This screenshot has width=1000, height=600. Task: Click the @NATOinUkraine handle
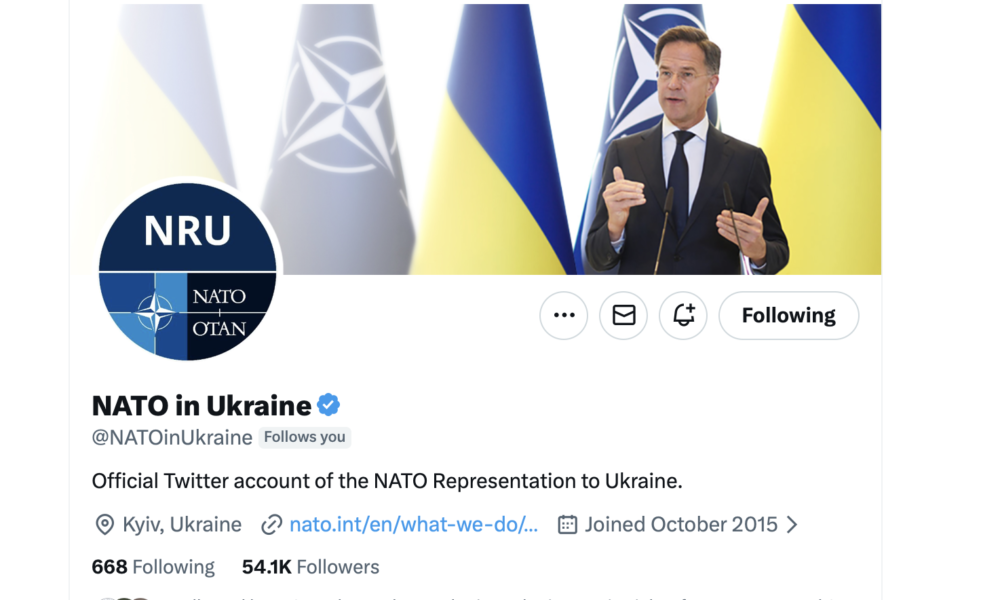pyautogui.click(x=172, y=437)
